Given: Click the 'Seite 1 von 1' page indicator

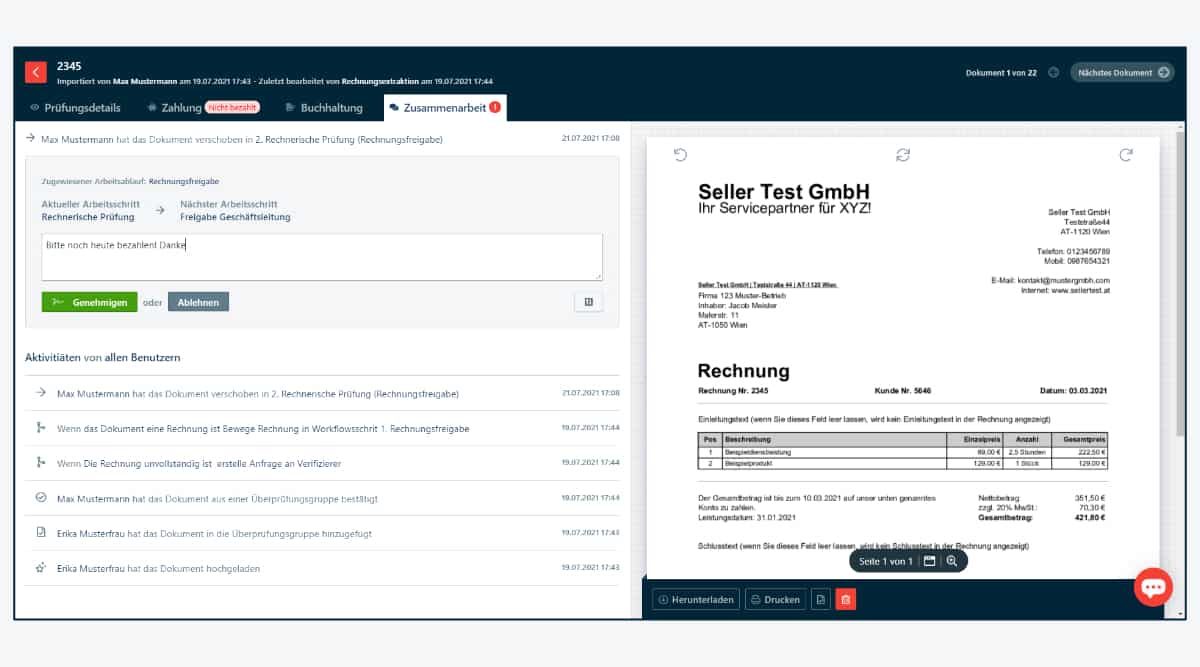Looking at the screenshot, I should tap(885, 562).
